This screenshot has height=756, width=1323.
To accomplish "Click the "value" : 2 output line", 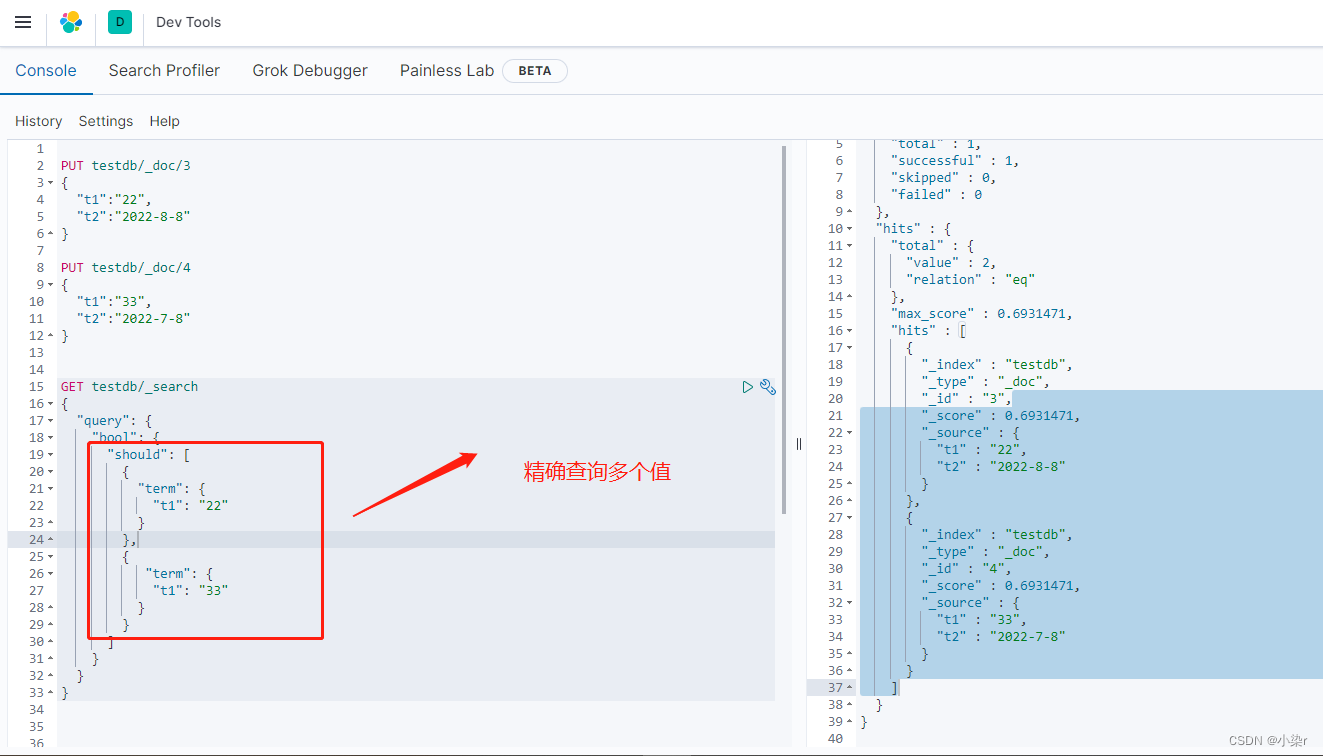I will pyautogui.click(x=951, y=263).
